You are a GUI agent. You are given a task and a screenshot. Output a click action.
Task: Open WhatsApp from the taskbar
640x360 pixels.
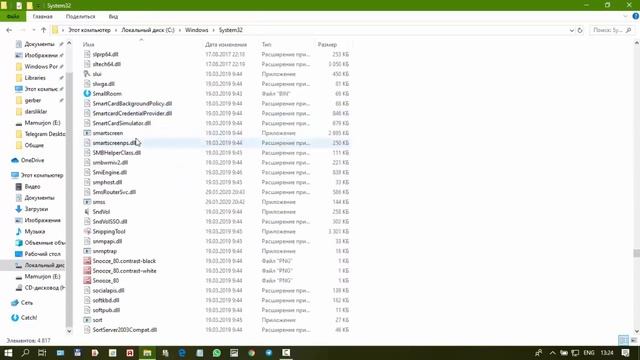(217, 353)
